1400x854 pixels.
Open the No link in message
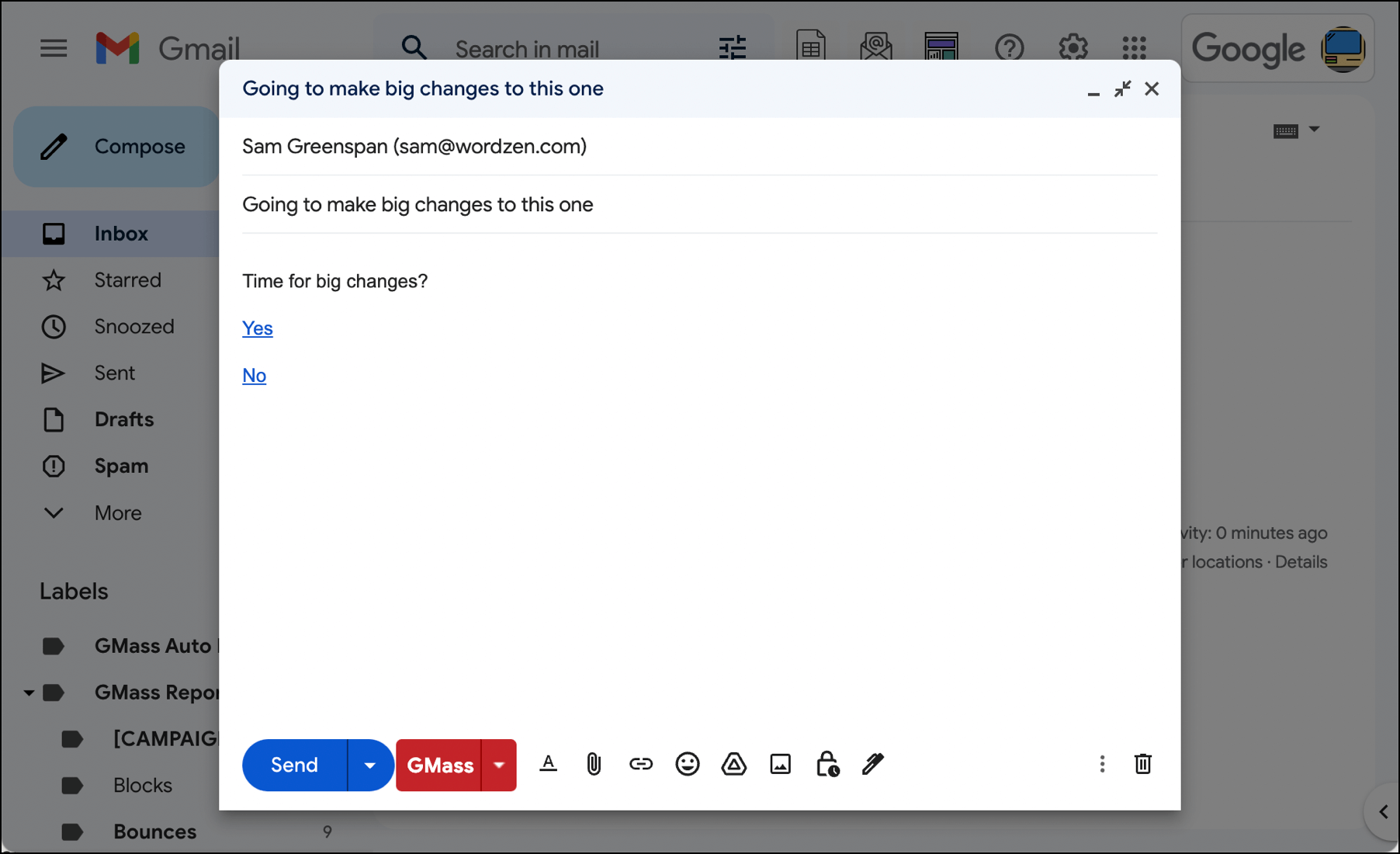[x=254, y=375]
